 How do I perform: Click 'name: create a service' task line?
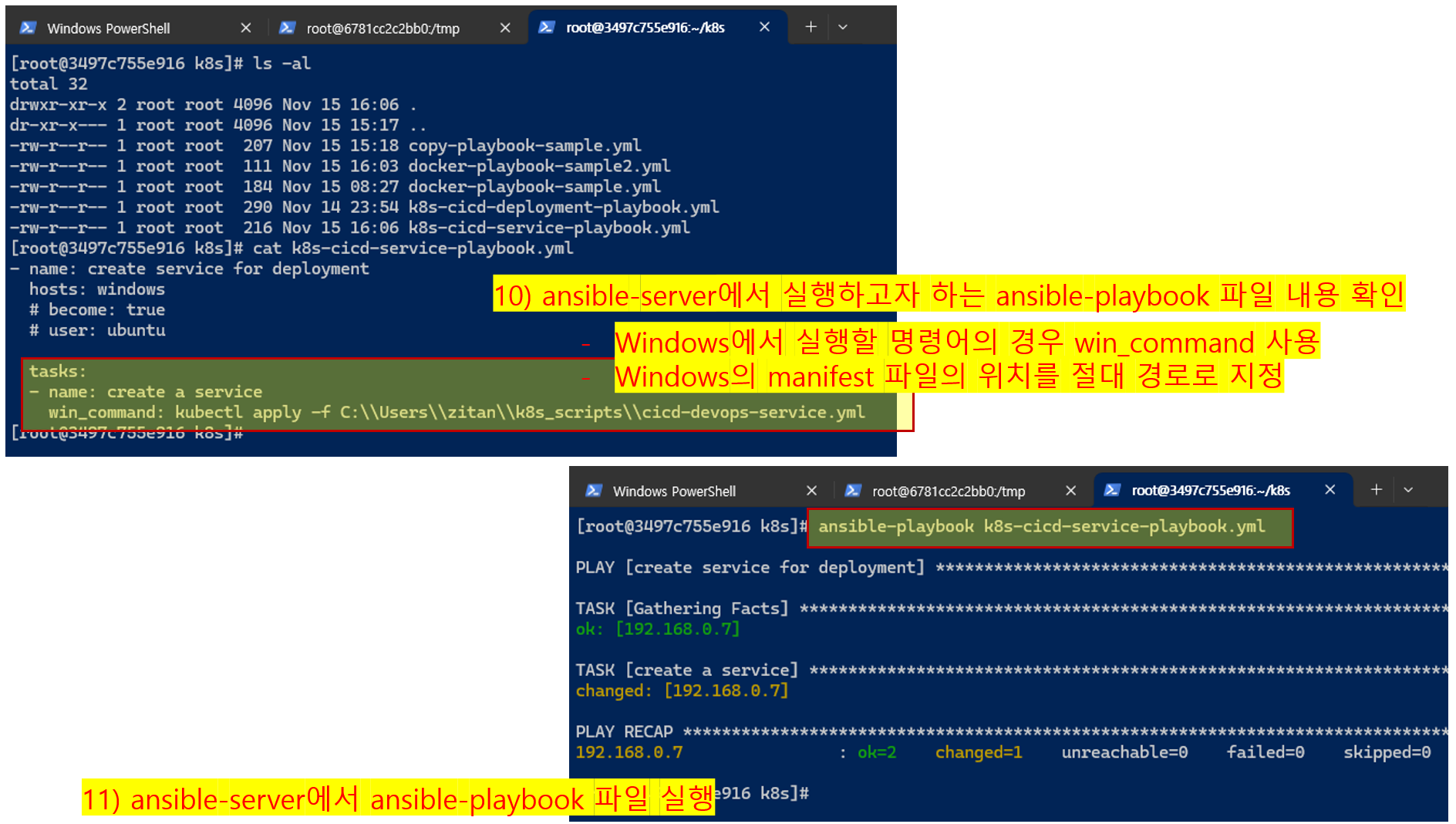[146, 392]
